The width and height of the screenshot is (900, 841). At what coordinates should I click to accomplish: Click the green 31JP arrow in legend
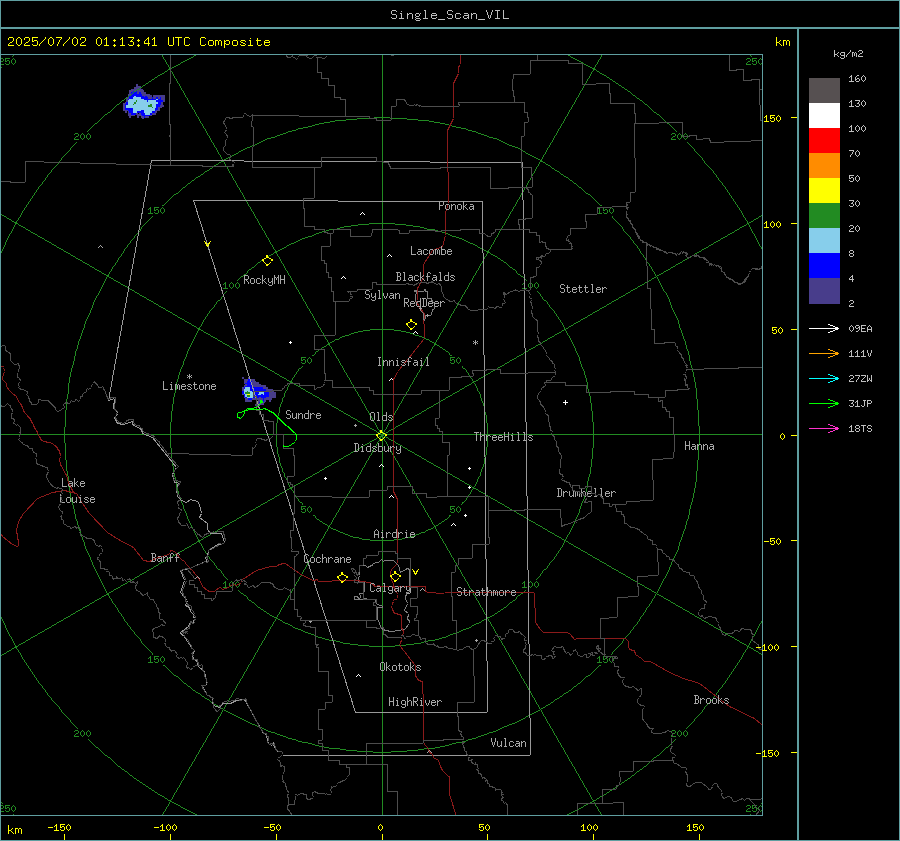(824, 404)
